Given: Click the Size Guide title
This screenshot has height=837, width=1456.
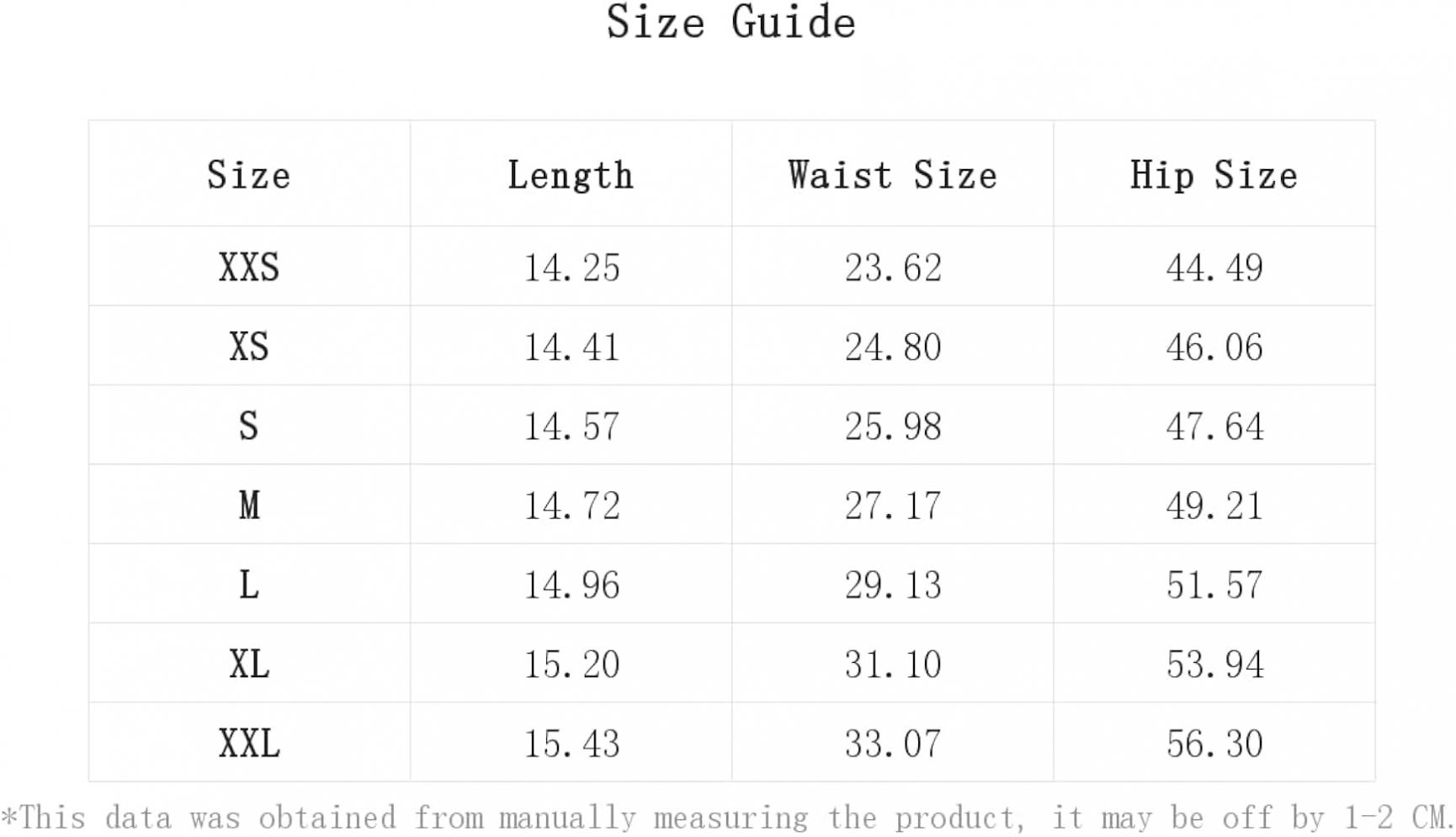Looking at the screenshot, I should tap(731, 22).
